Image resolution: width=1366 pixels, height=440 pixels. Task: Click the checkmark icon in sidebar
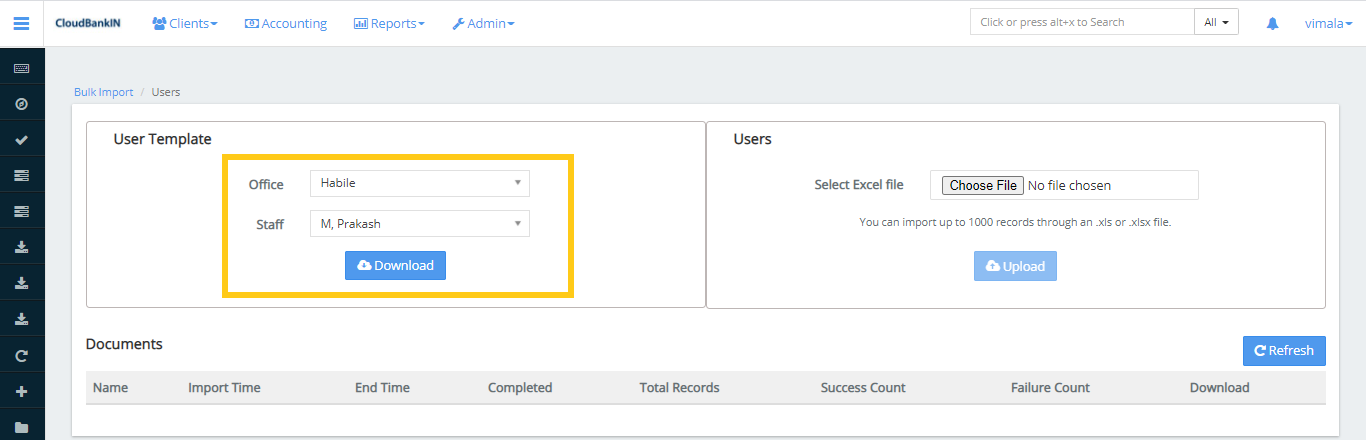[21, 140]
